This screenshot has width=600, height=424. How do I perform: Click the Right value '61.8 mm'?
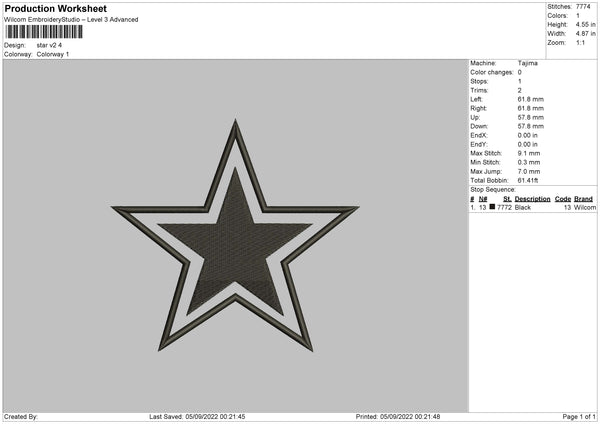coord(530,108)
